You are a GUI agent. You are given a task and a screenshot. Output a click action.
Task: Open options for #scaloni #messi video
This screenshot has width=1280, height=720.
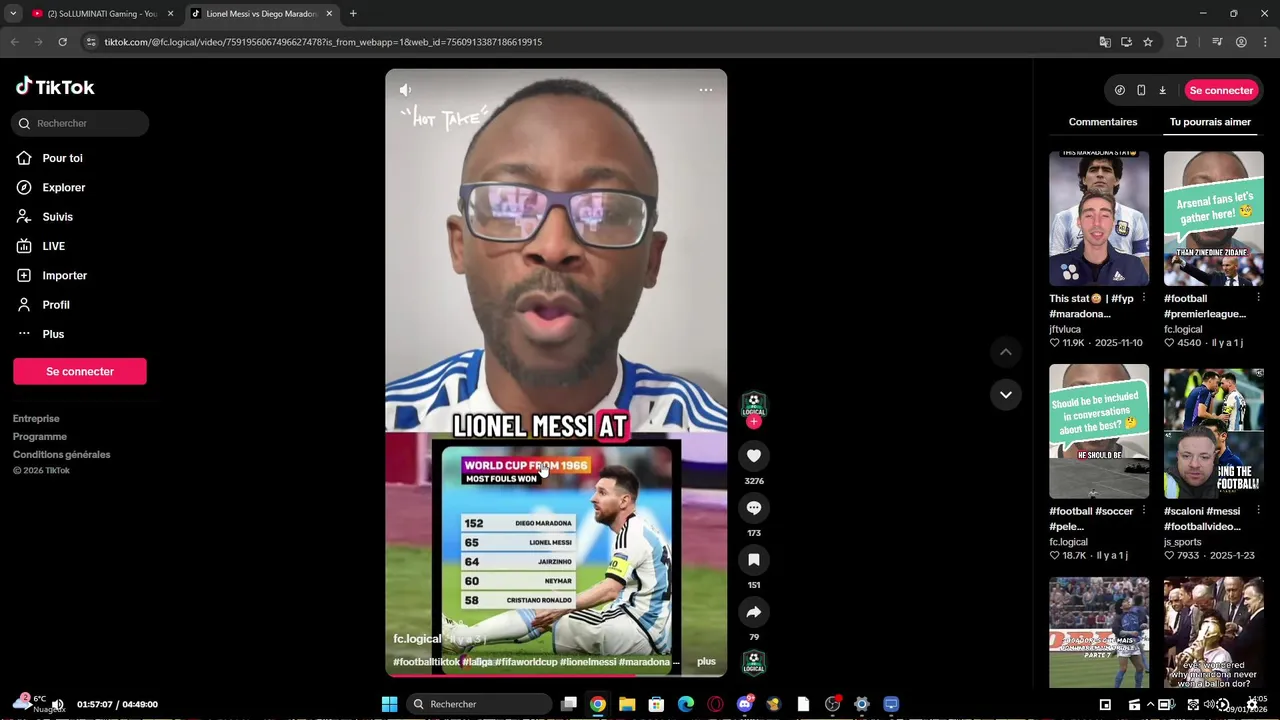[x=1259, y=511]
